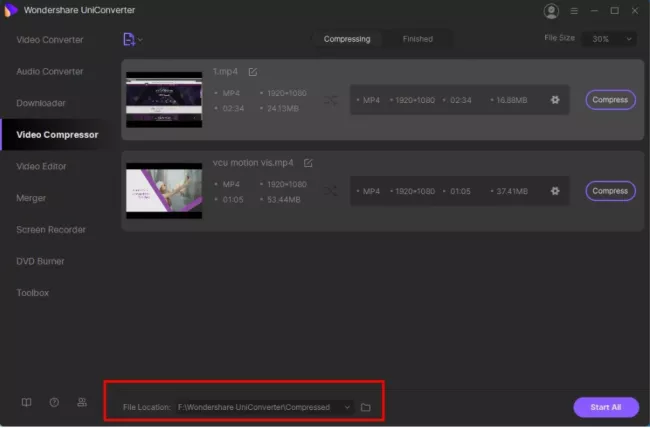650x428 pixels.
Task: Click the Wondershare UniConverter logo
Action: pos(11,10)
